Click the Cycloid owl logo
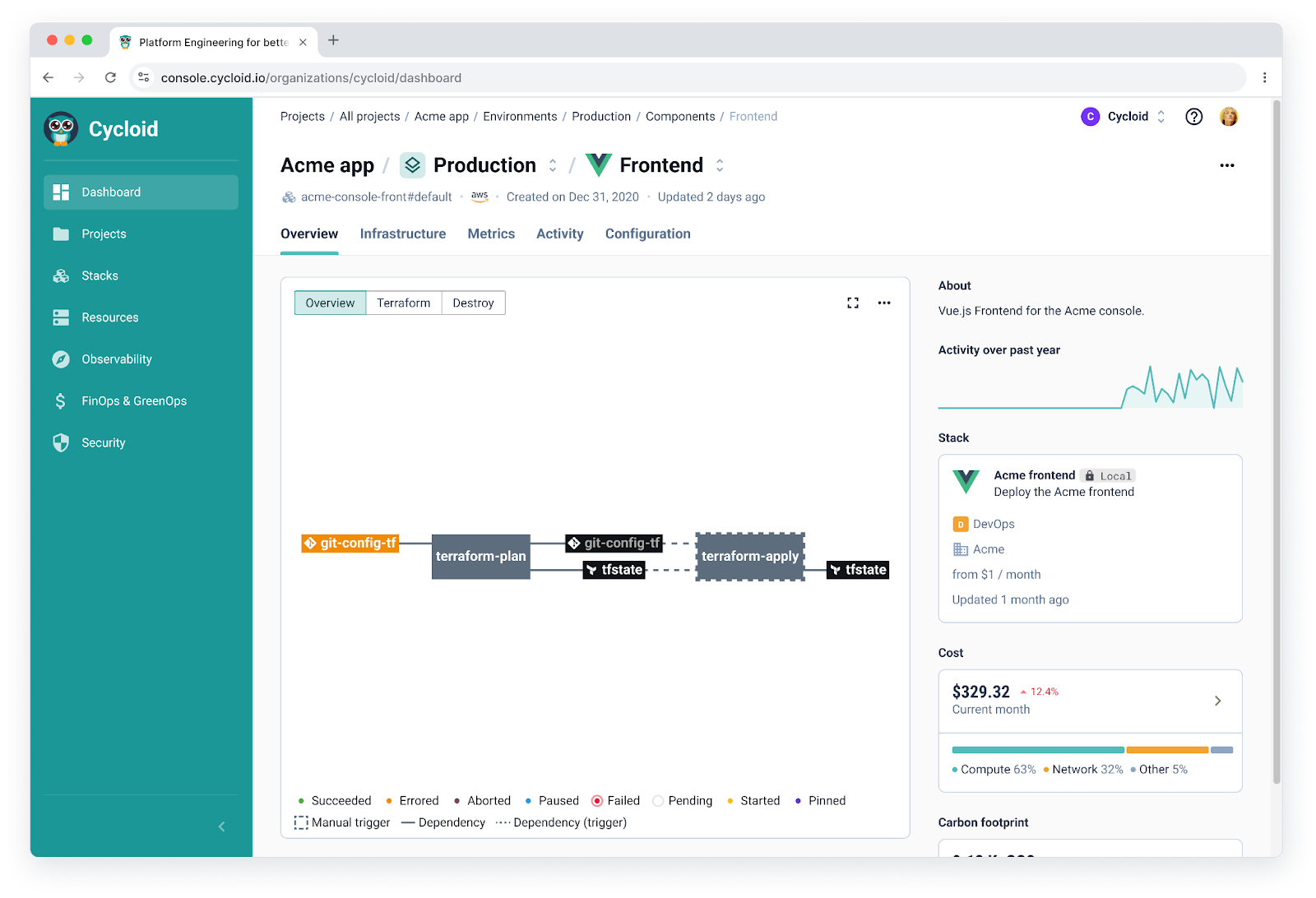The height and width of the screenshot is (898, 1316). [x=62, y=129]
